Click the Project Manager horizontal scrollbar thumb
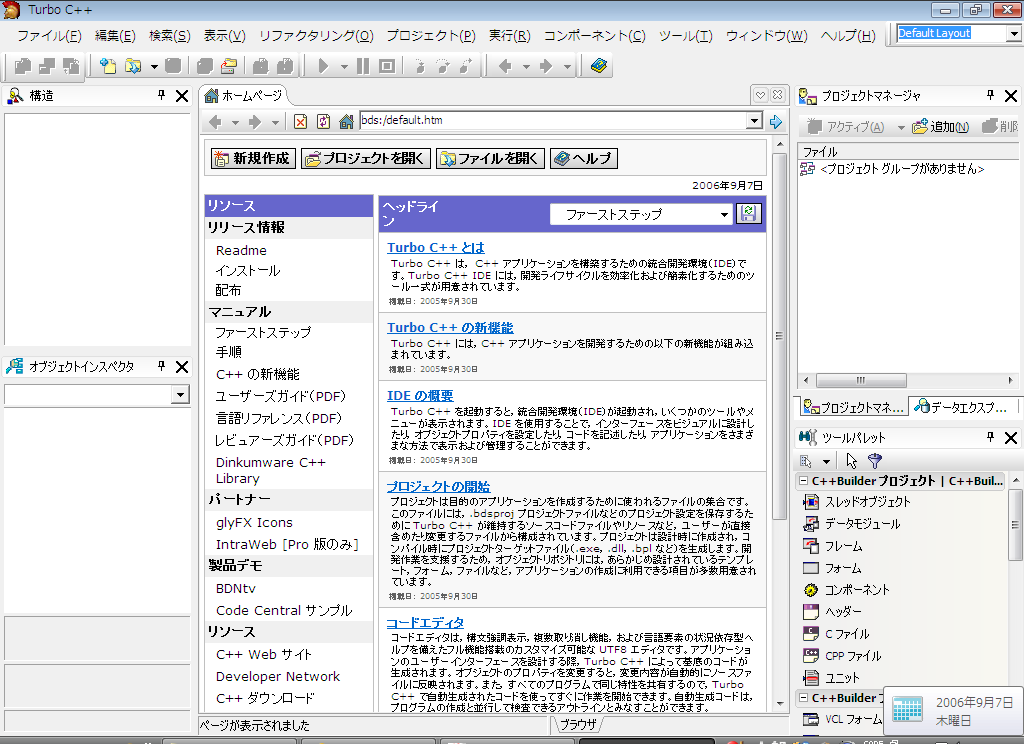 861,380
